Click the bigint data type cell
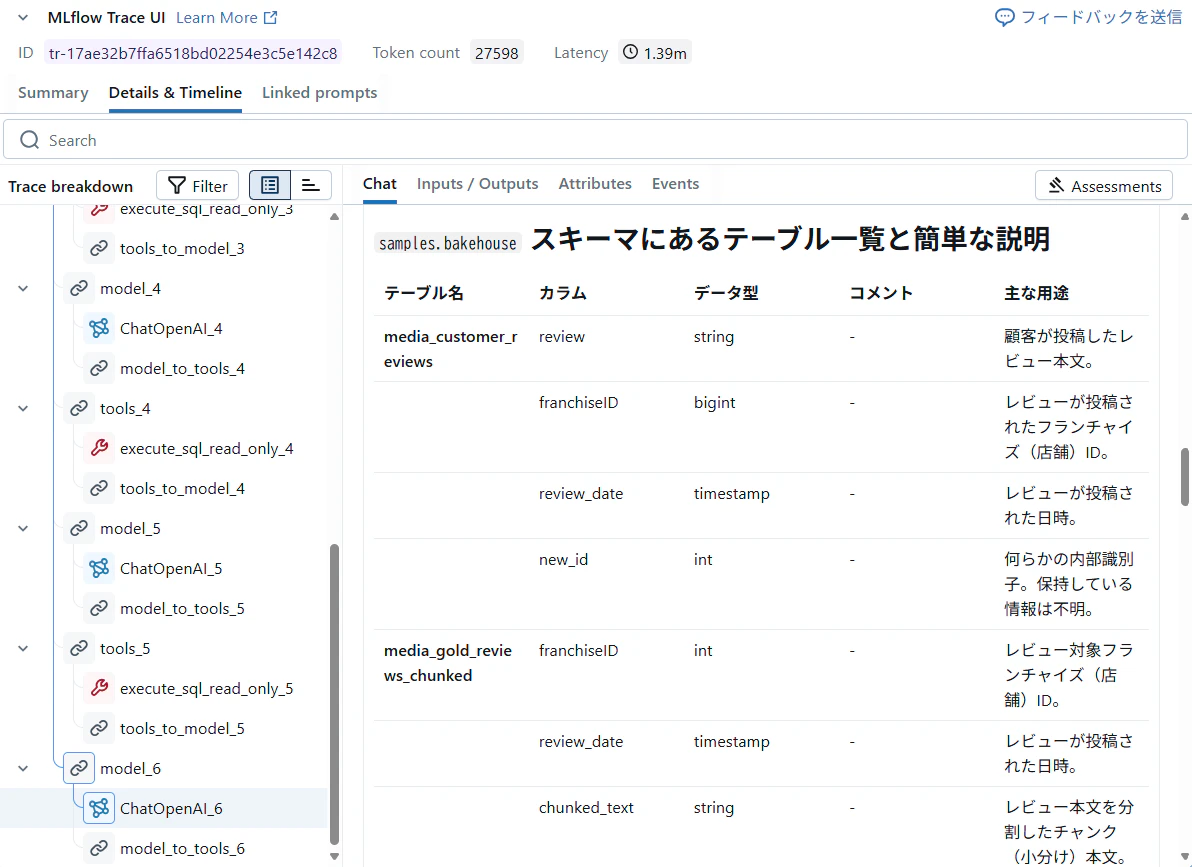The height and width of the screenshot is (867, 1192). 715,403
